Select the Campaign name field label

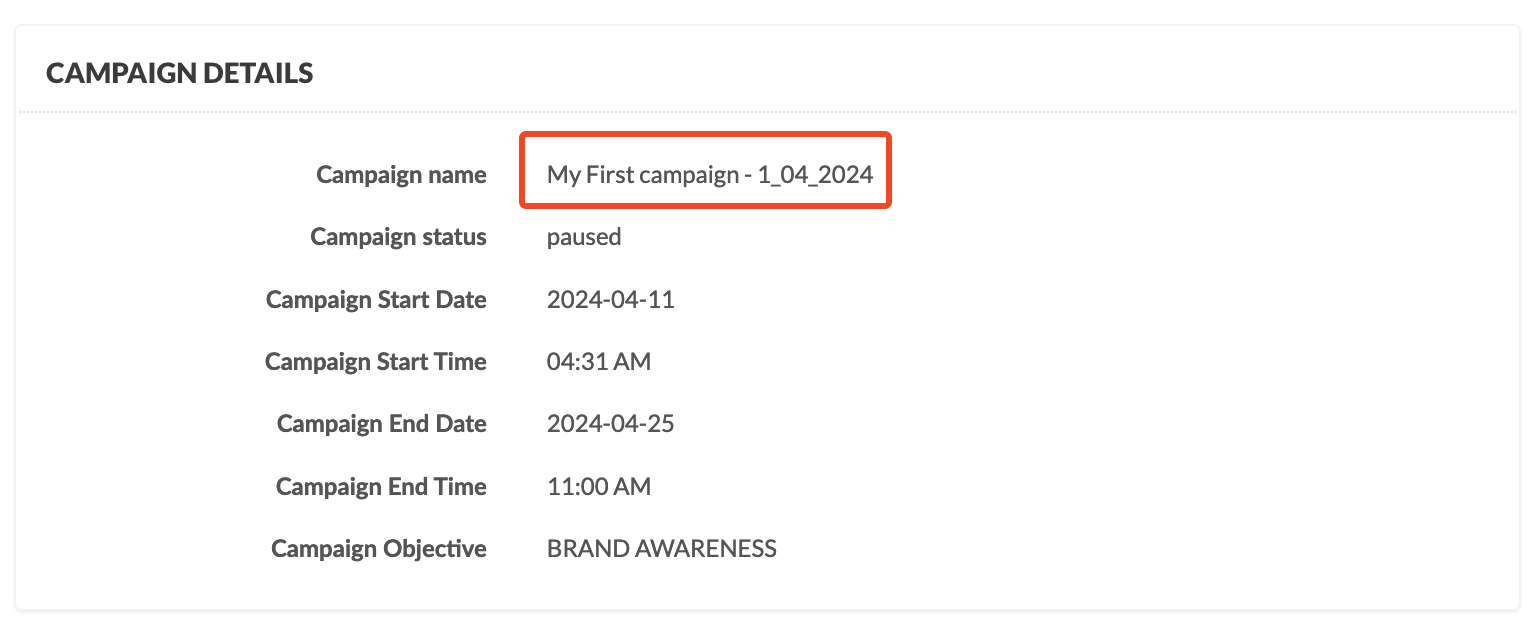click(401, 175)
